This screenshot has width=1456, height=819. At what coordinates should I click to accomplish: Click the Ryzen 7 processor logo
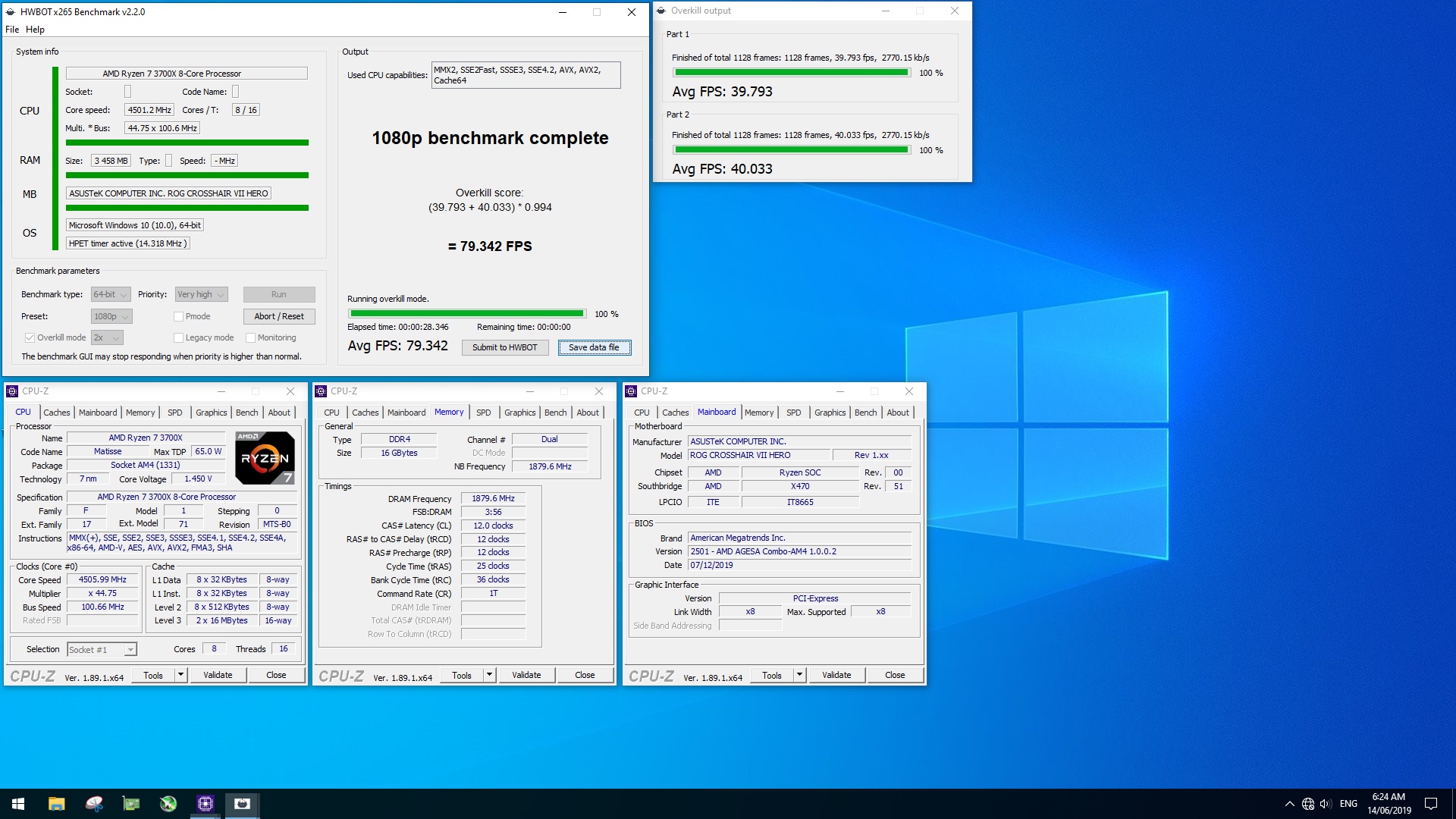(x=265, y=457)
